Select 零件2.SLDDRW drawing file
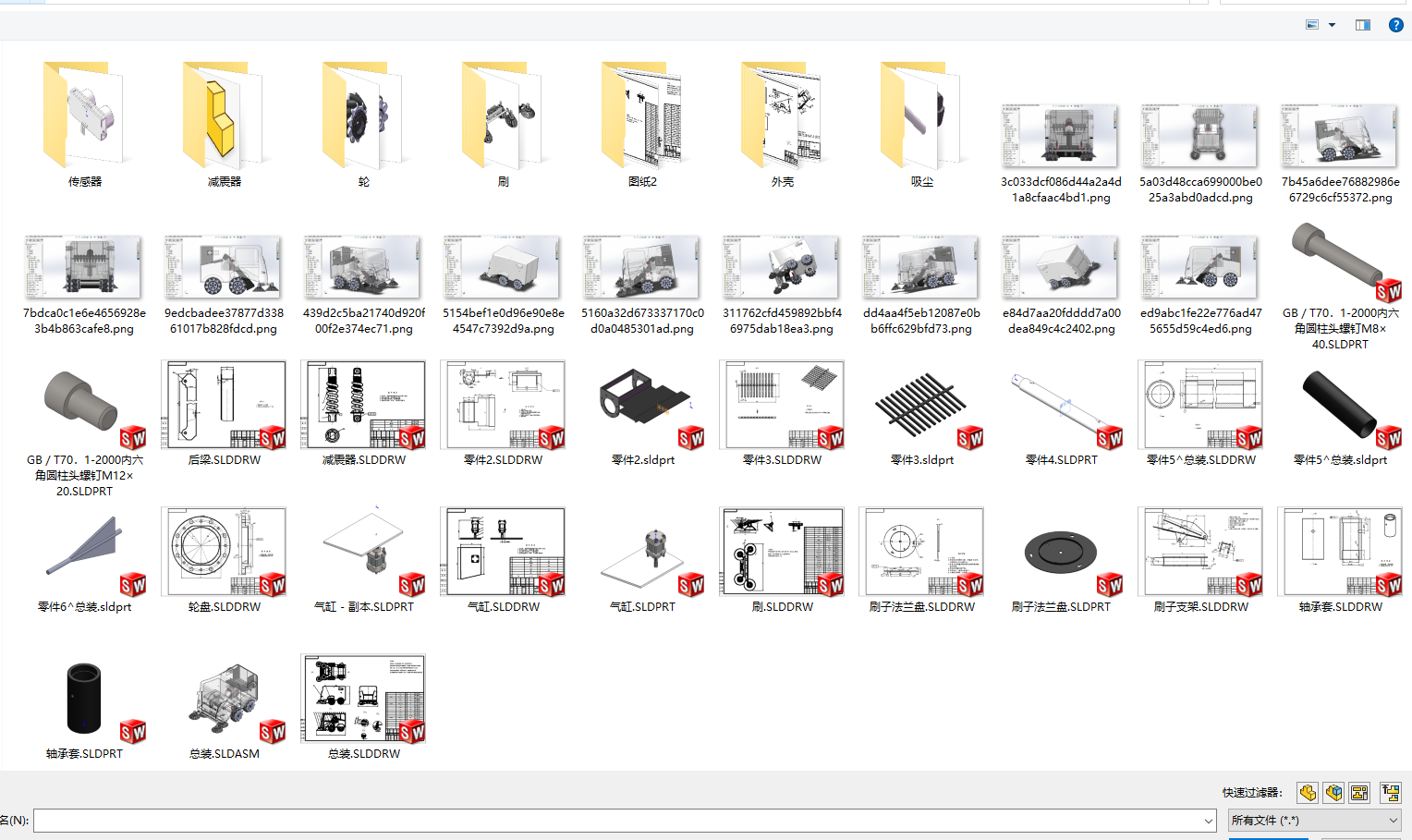 click(504, 413)
